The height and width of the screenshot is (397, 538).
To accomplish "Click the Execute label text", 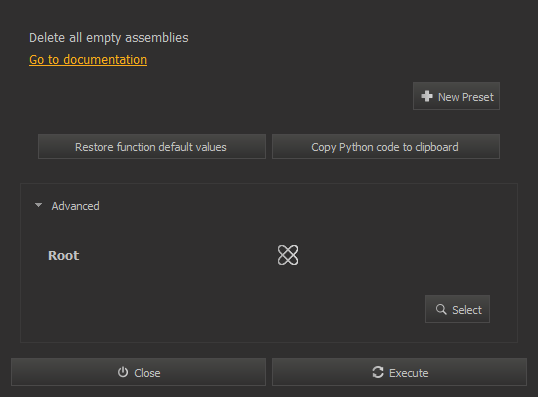I will coord(408,373).
